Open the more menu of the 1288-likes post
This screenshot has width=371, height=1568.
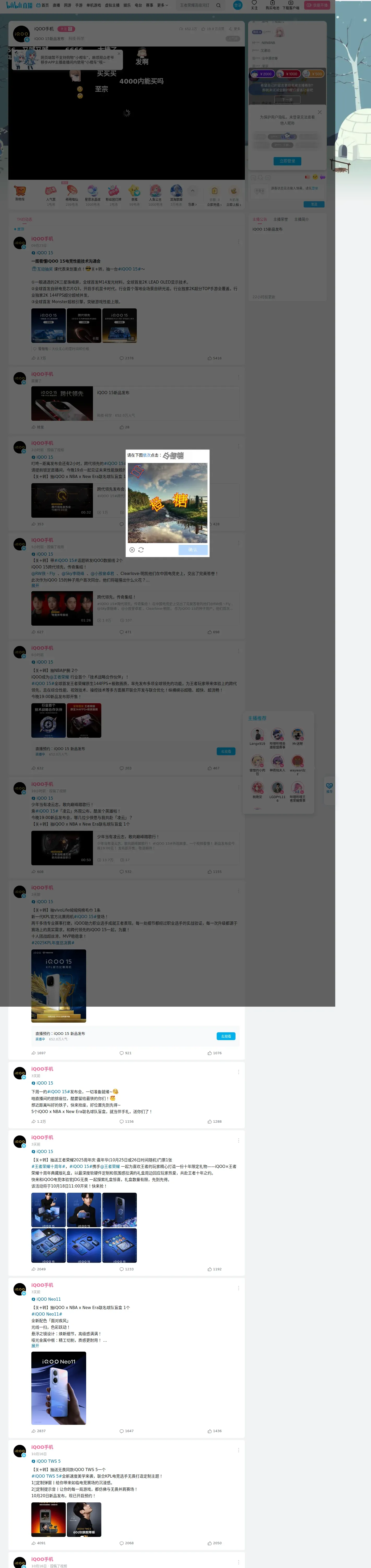click(x=238, y=1072)
